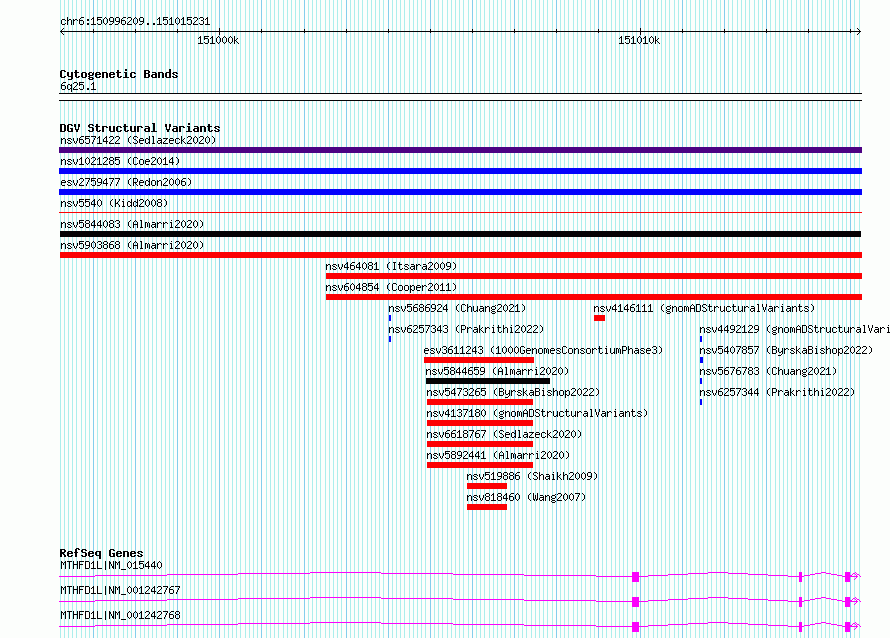
Task: Open the esv2759477 (Redon2006) label
Action: click(126, 182)
